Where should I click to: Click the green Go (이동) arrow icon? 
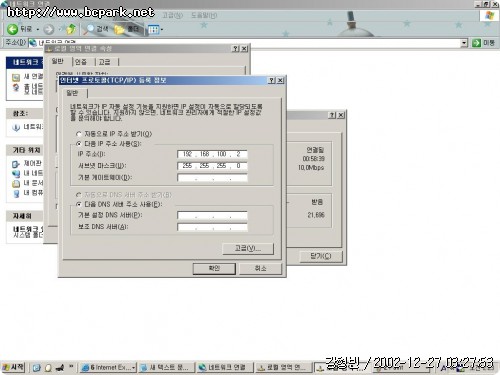point(476,43)
